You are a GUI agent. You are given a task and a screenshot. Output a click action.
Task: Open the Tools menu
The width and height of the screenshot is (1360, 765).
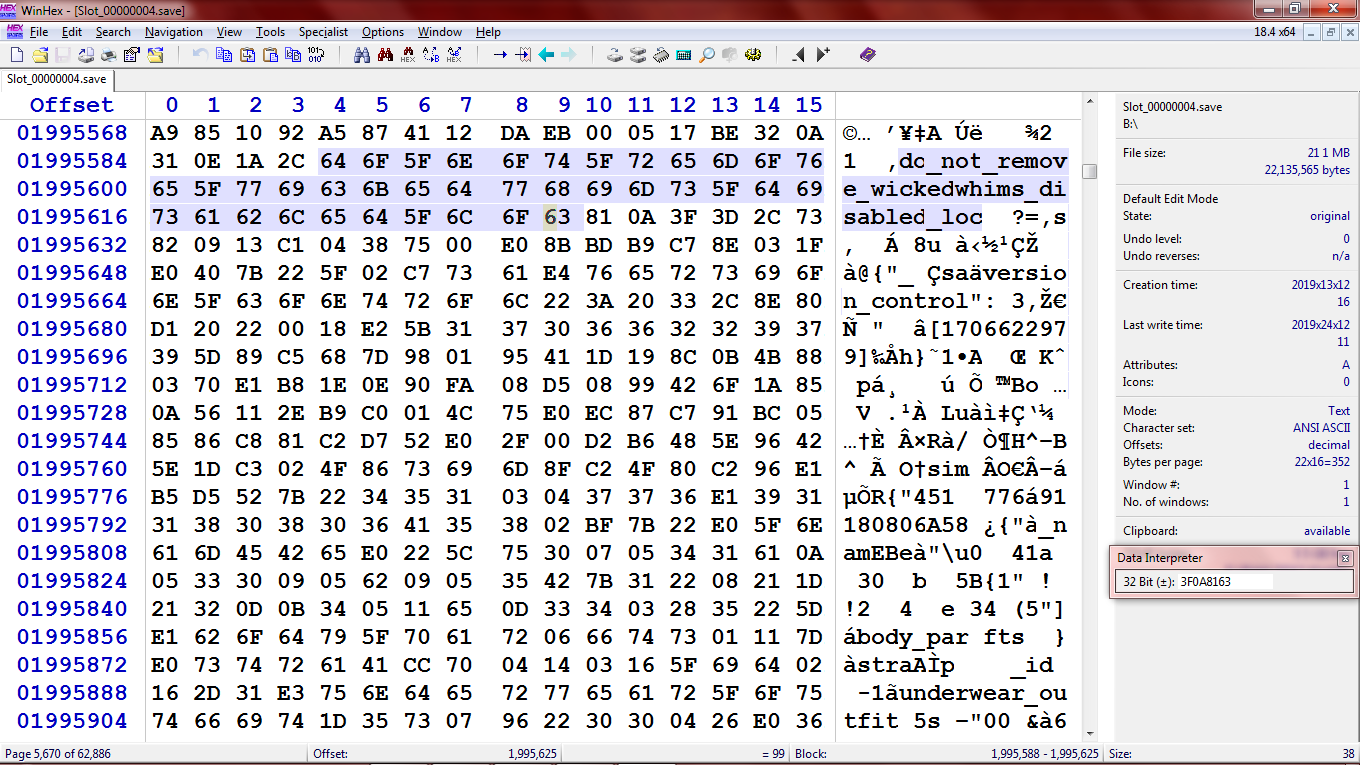270,32
